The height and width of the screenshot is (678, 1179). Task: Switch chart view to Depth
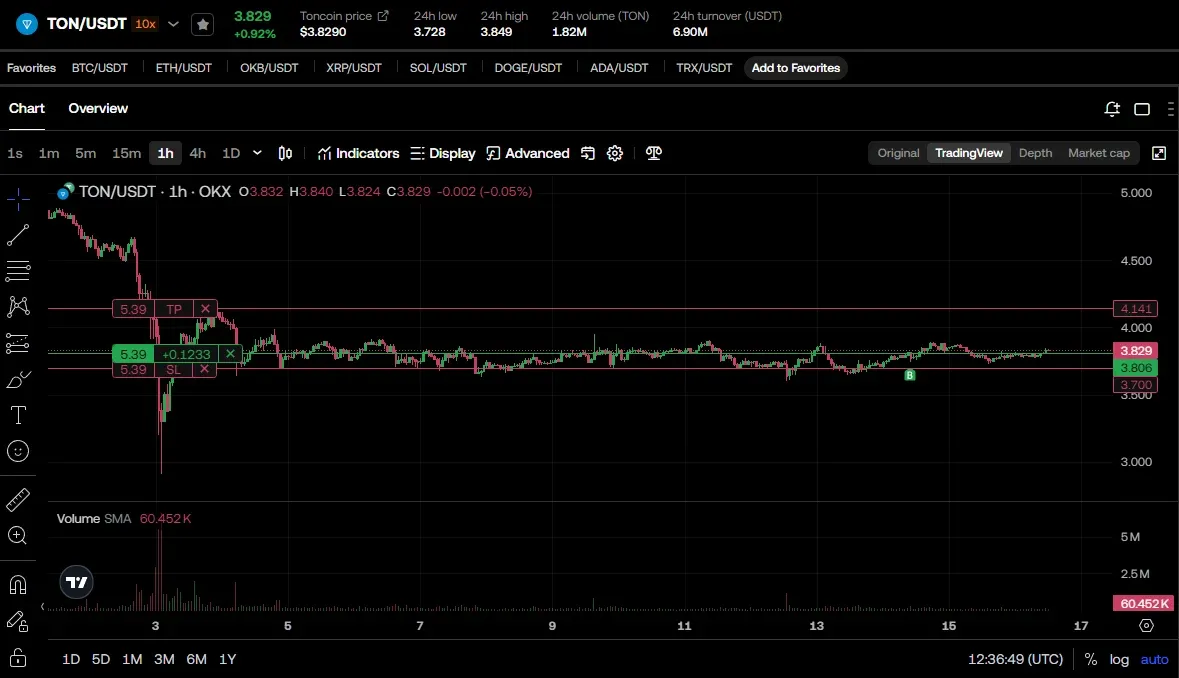tap(1035, 153)
